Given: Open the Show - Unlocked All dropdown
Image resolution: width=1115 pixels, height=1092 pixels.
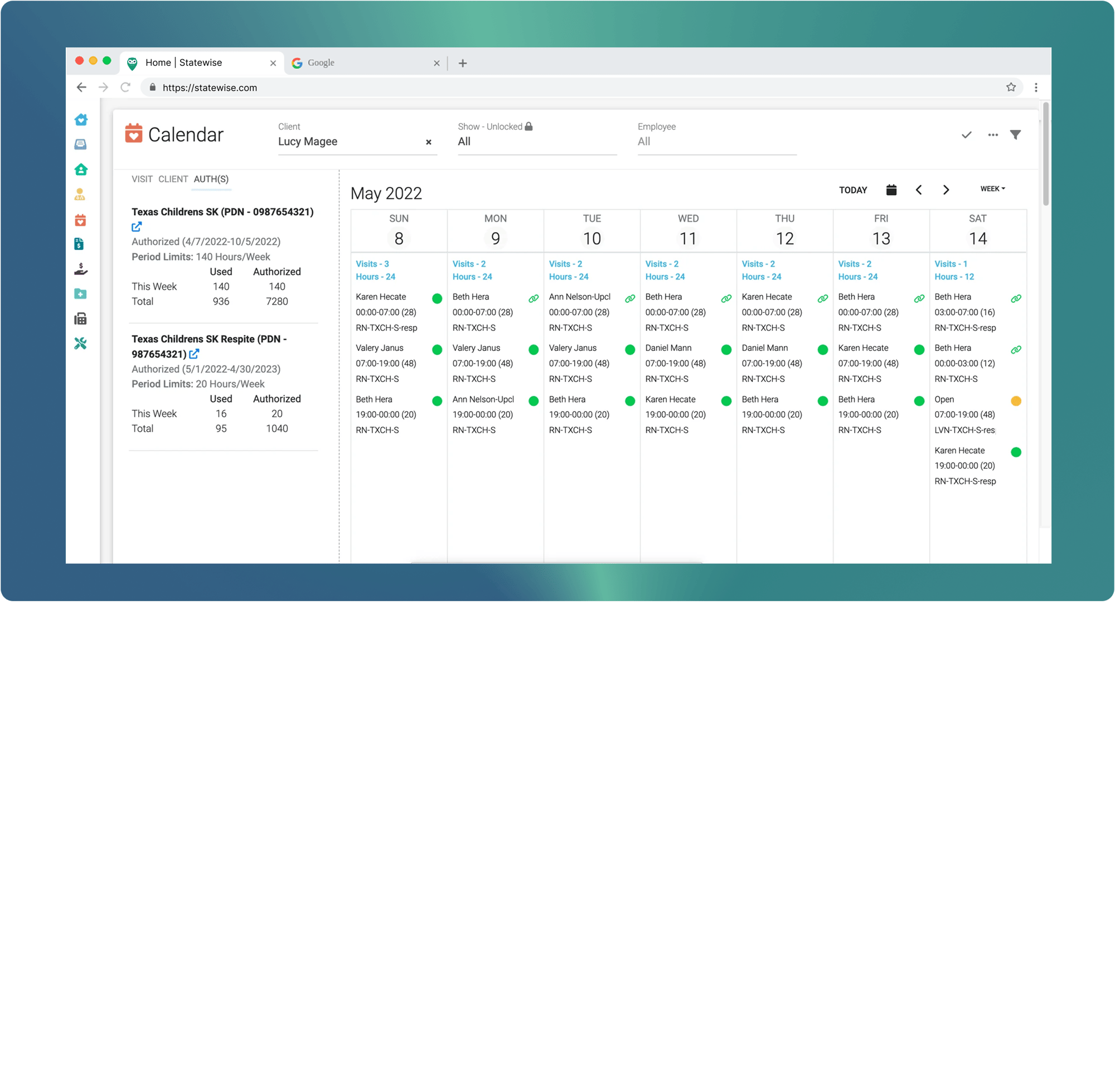Looking at the screenshot, I should (536, 142).
